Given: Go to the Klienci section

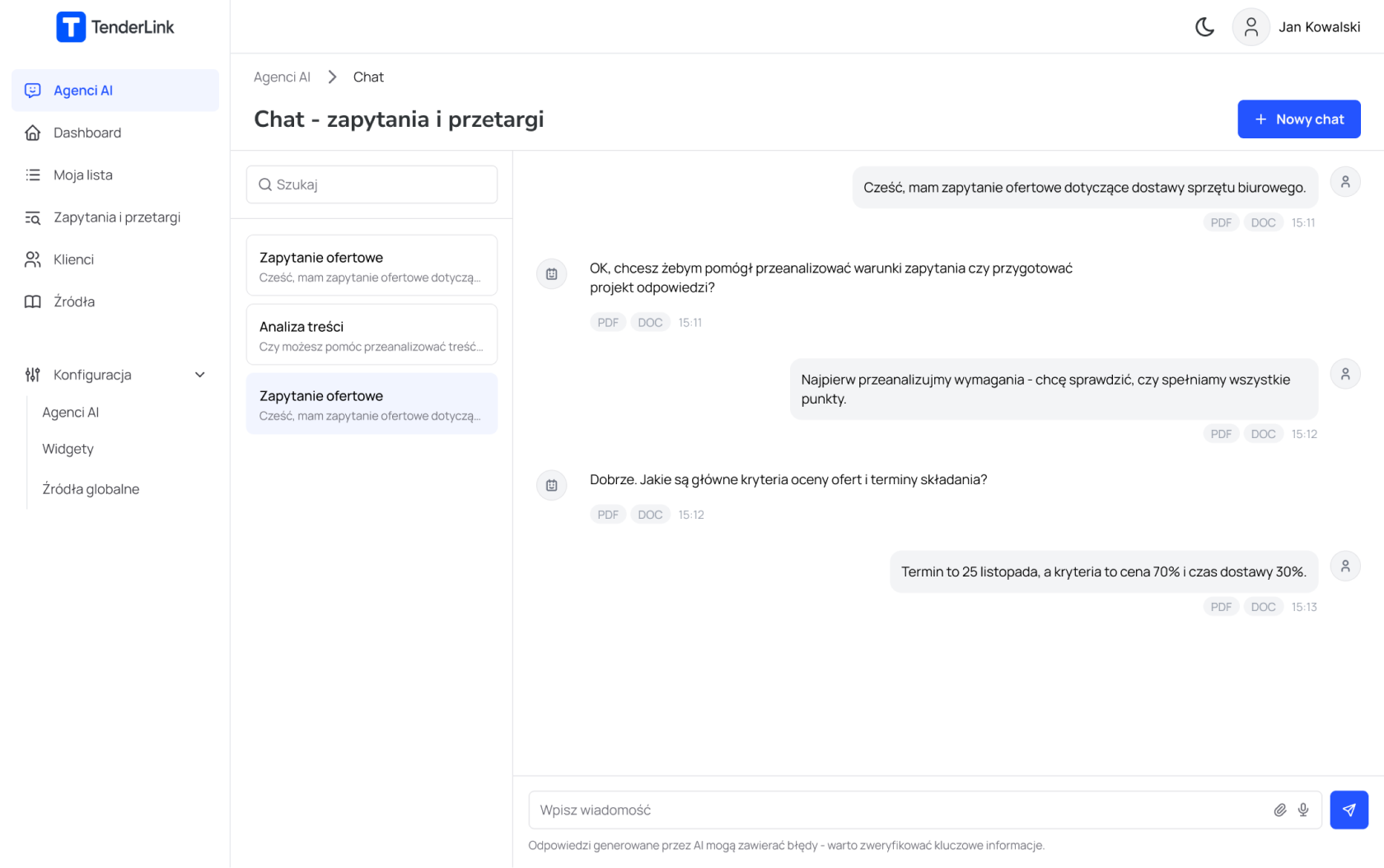Looking at the screenshot, I should tap(115, 259).
